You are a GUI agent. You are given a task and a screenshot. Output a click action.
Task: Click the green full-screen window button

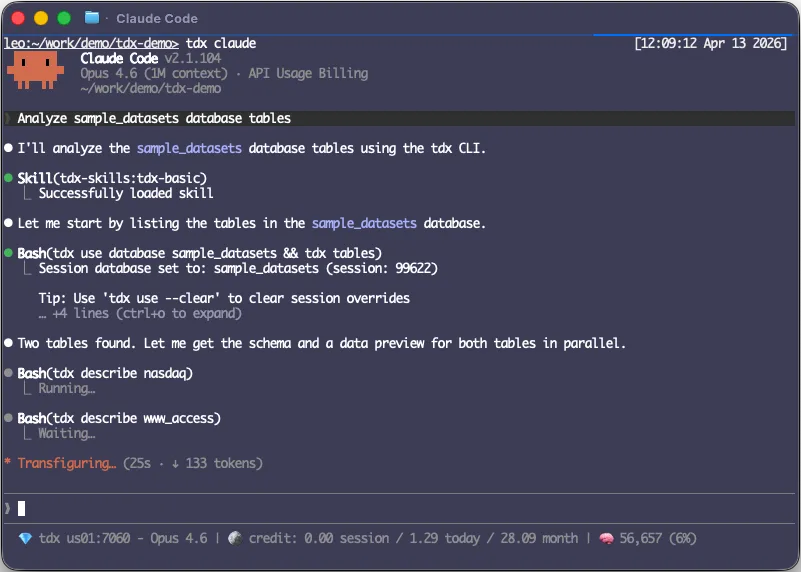pyautogui.click(x=64, y=18)
